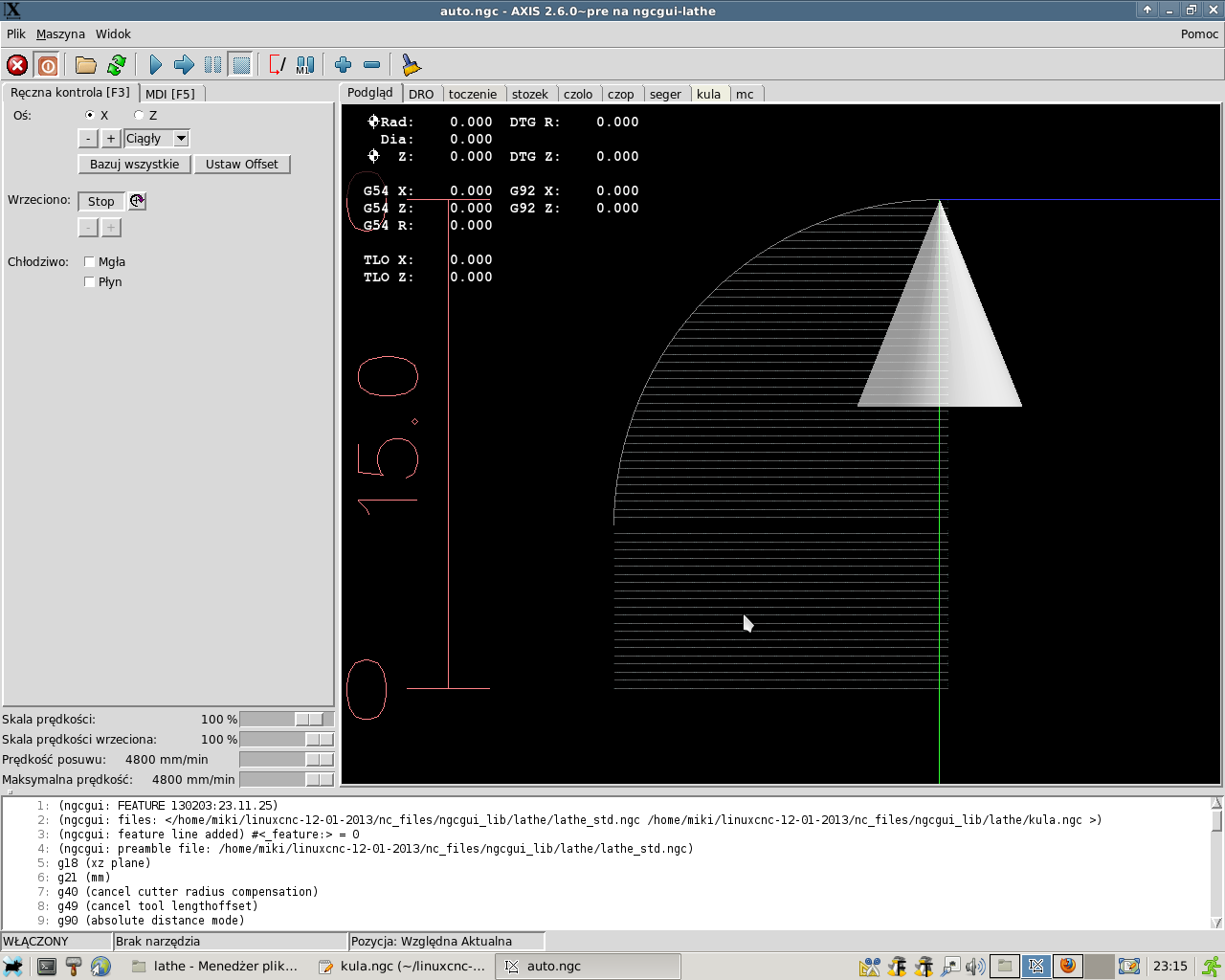Click the Skala prędkości wrzeciona slider
Image resolution: width=1225 pixels, height=980 pixels.
[x=287, y=740]
